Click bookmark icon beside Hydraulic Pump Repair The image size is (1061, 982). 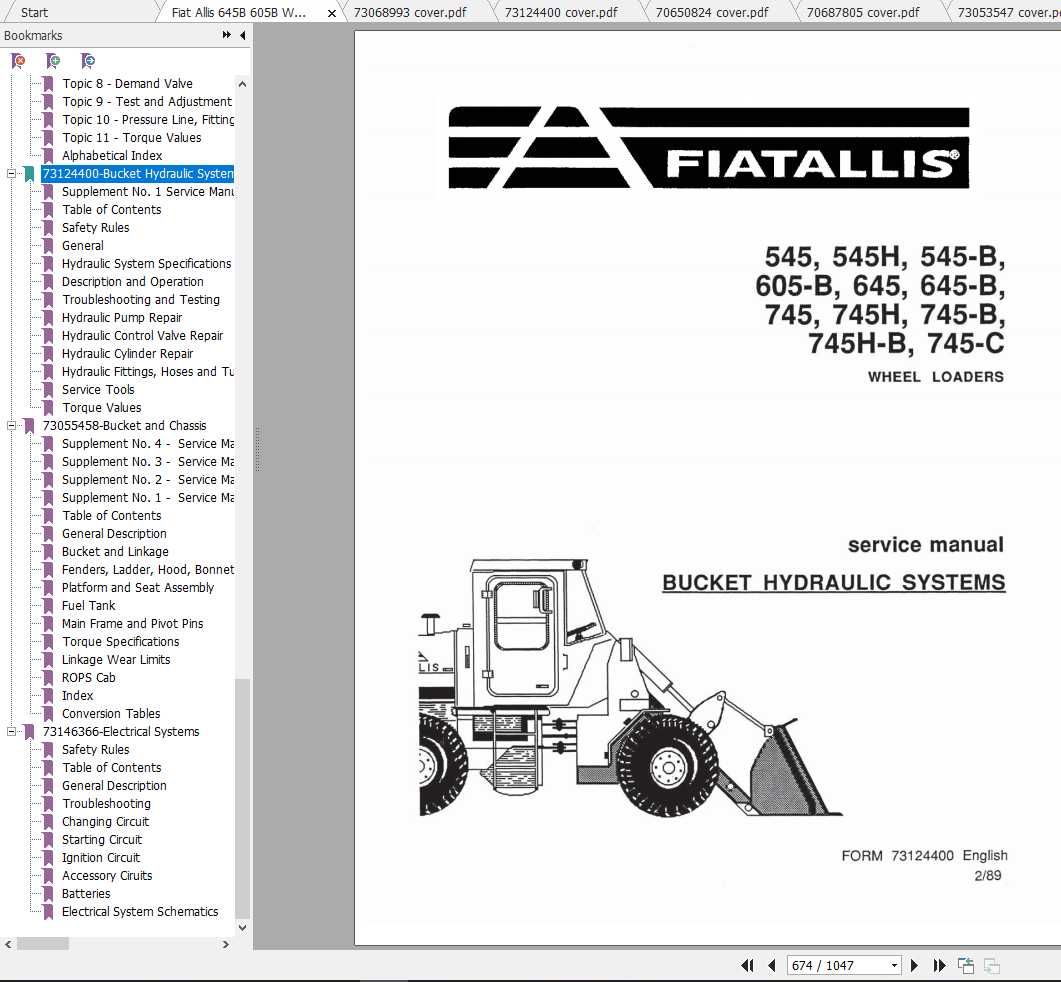(48, 318)
